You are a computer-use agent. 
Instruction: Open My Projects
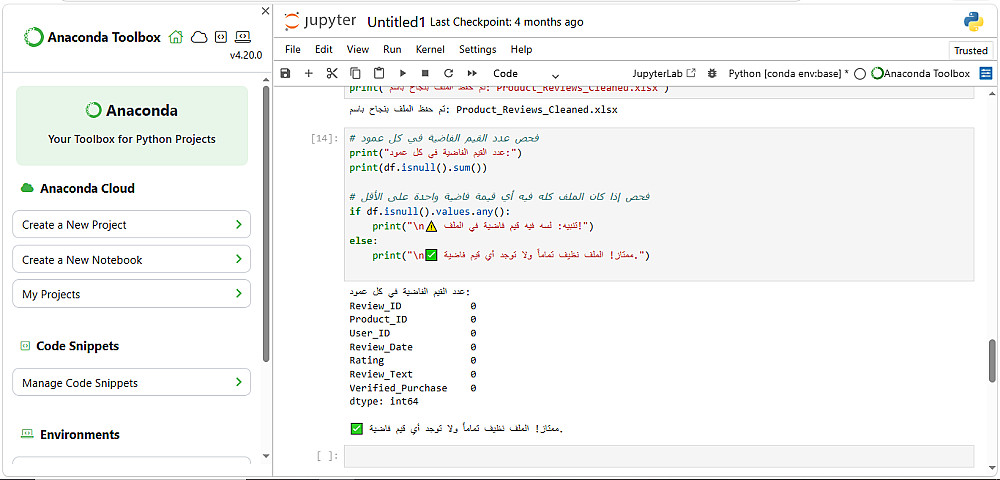131,294
